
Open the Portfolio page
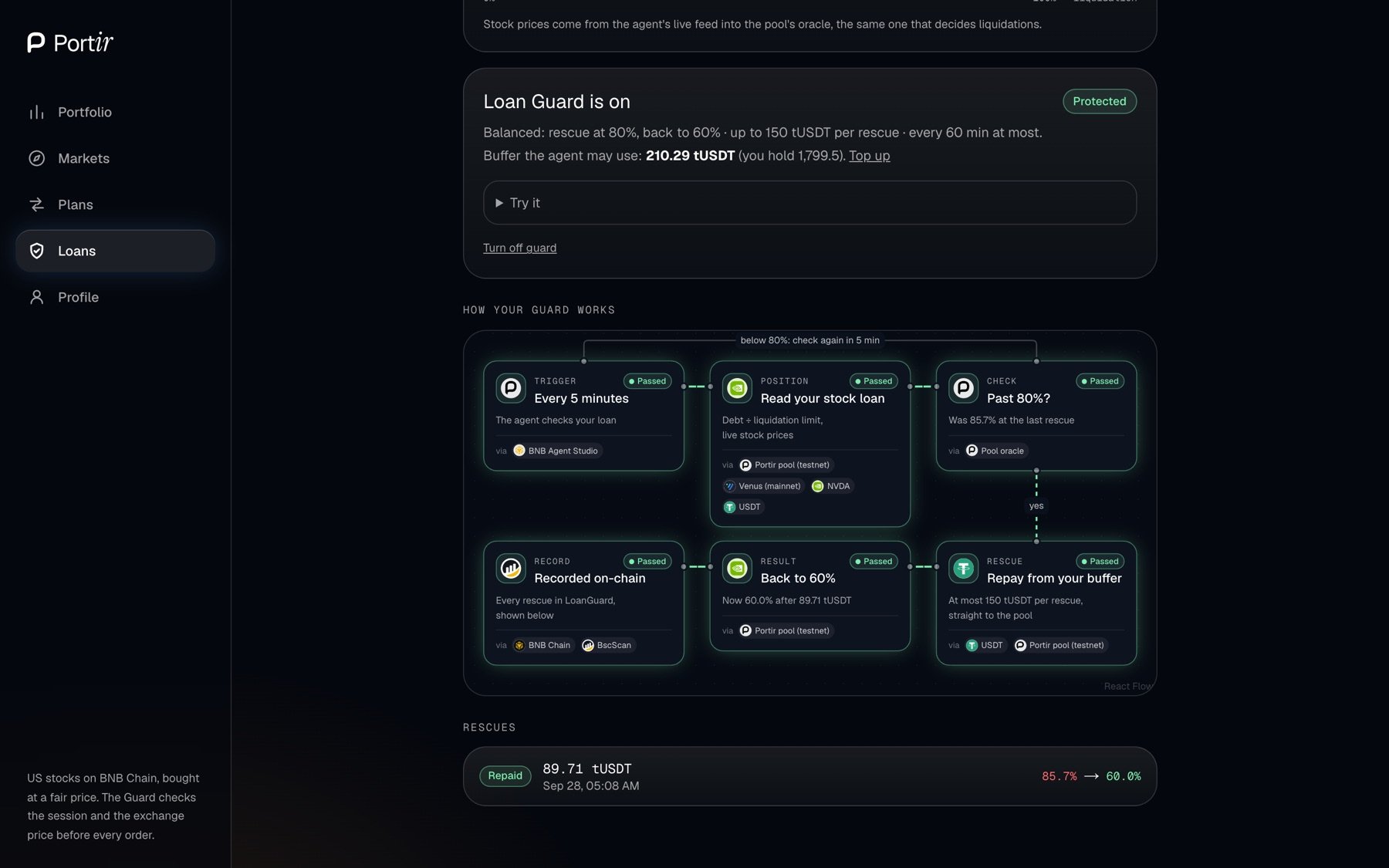(x=115, y=113)
